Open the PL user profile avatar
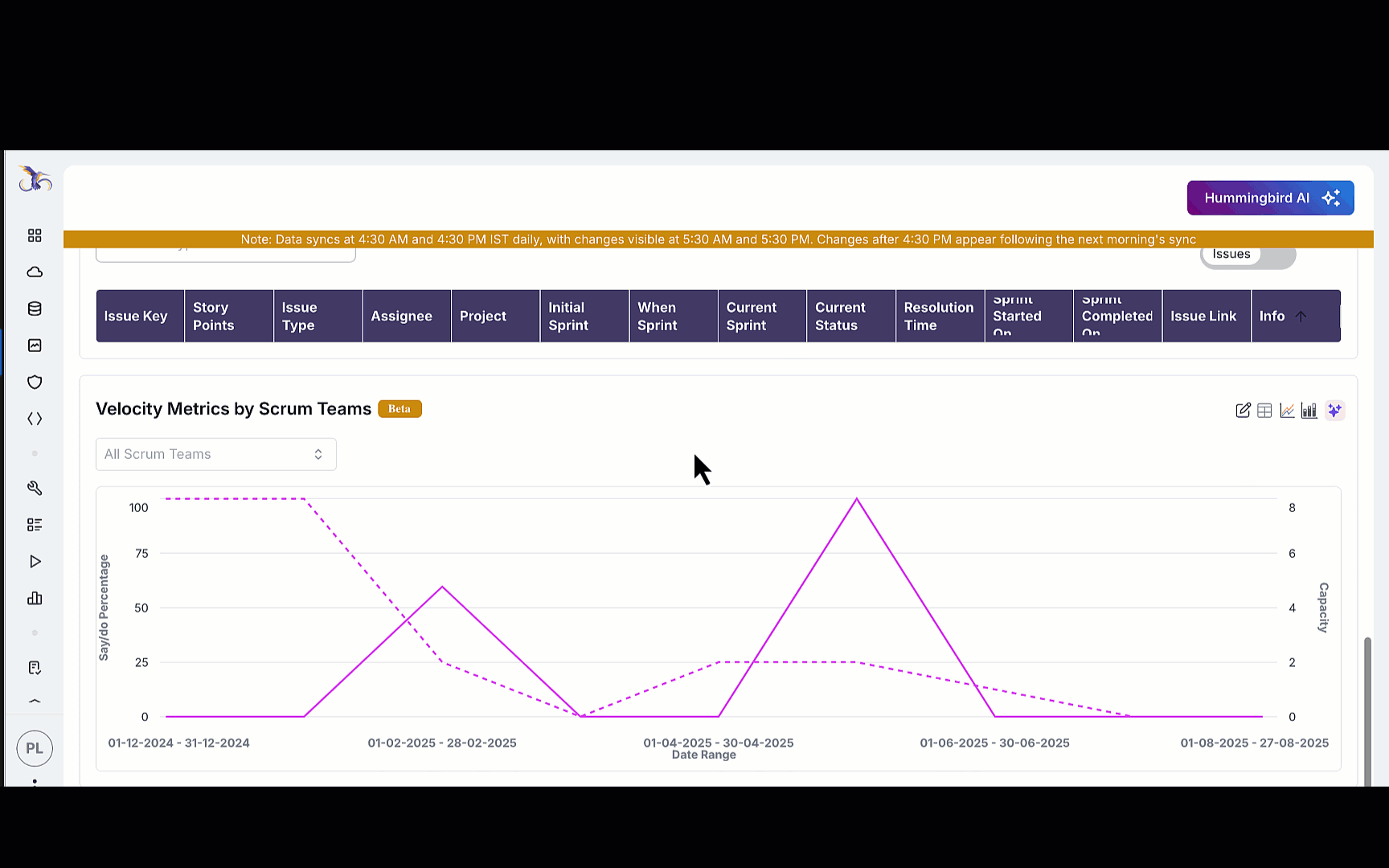 point(35,748)
